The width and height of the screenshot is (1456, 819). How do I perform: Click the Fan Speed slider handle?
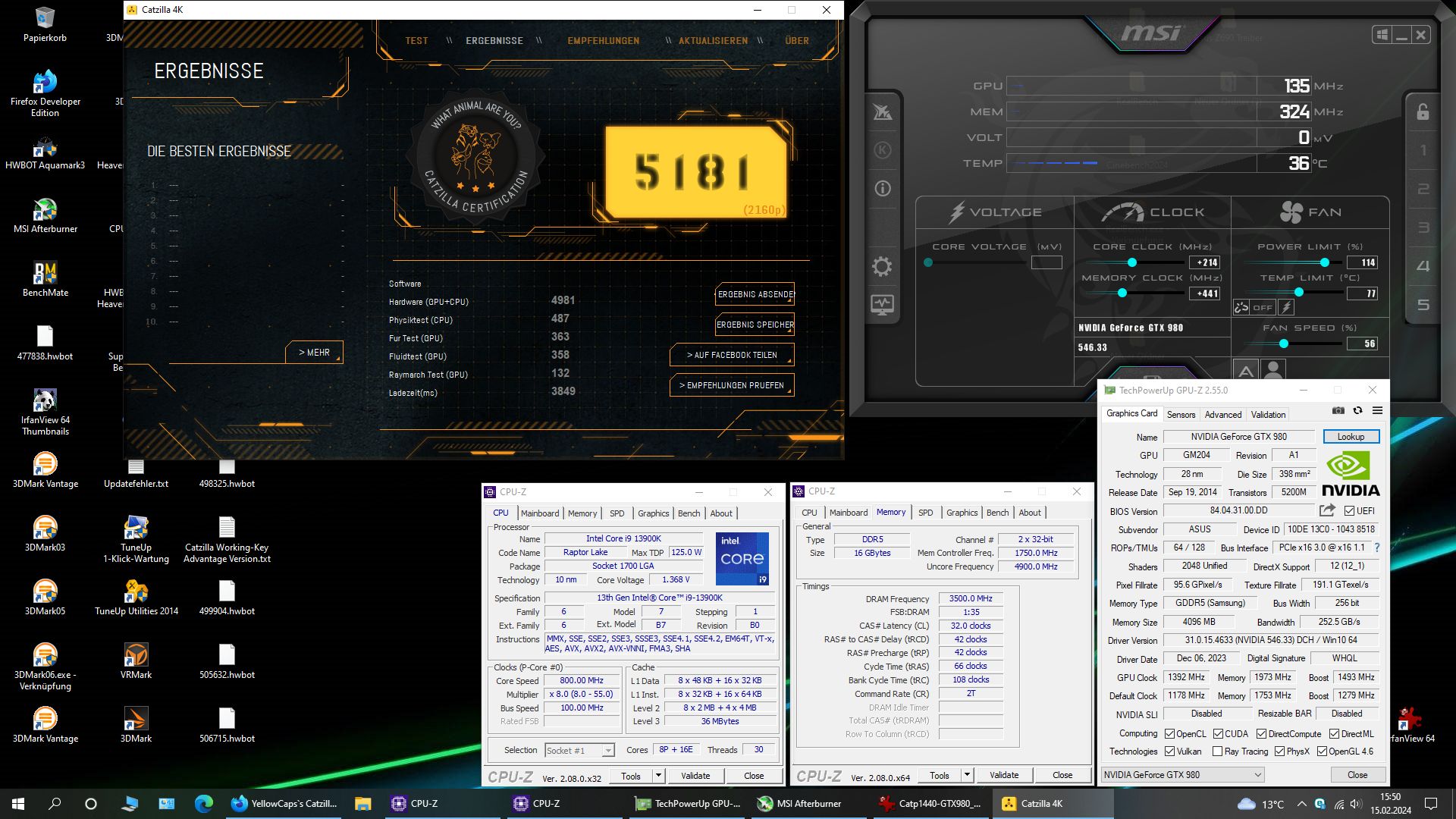click(x=1283, y=344)
